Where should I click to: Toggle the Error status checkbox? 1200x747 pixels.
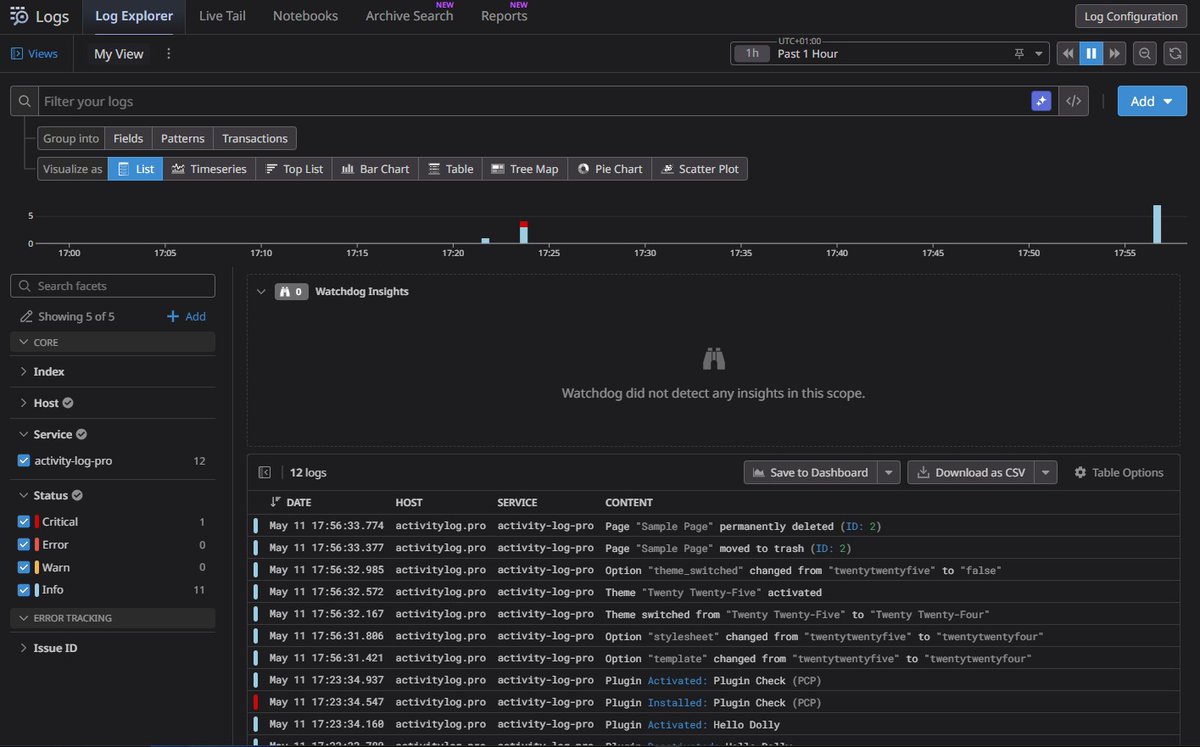[24, 545]
